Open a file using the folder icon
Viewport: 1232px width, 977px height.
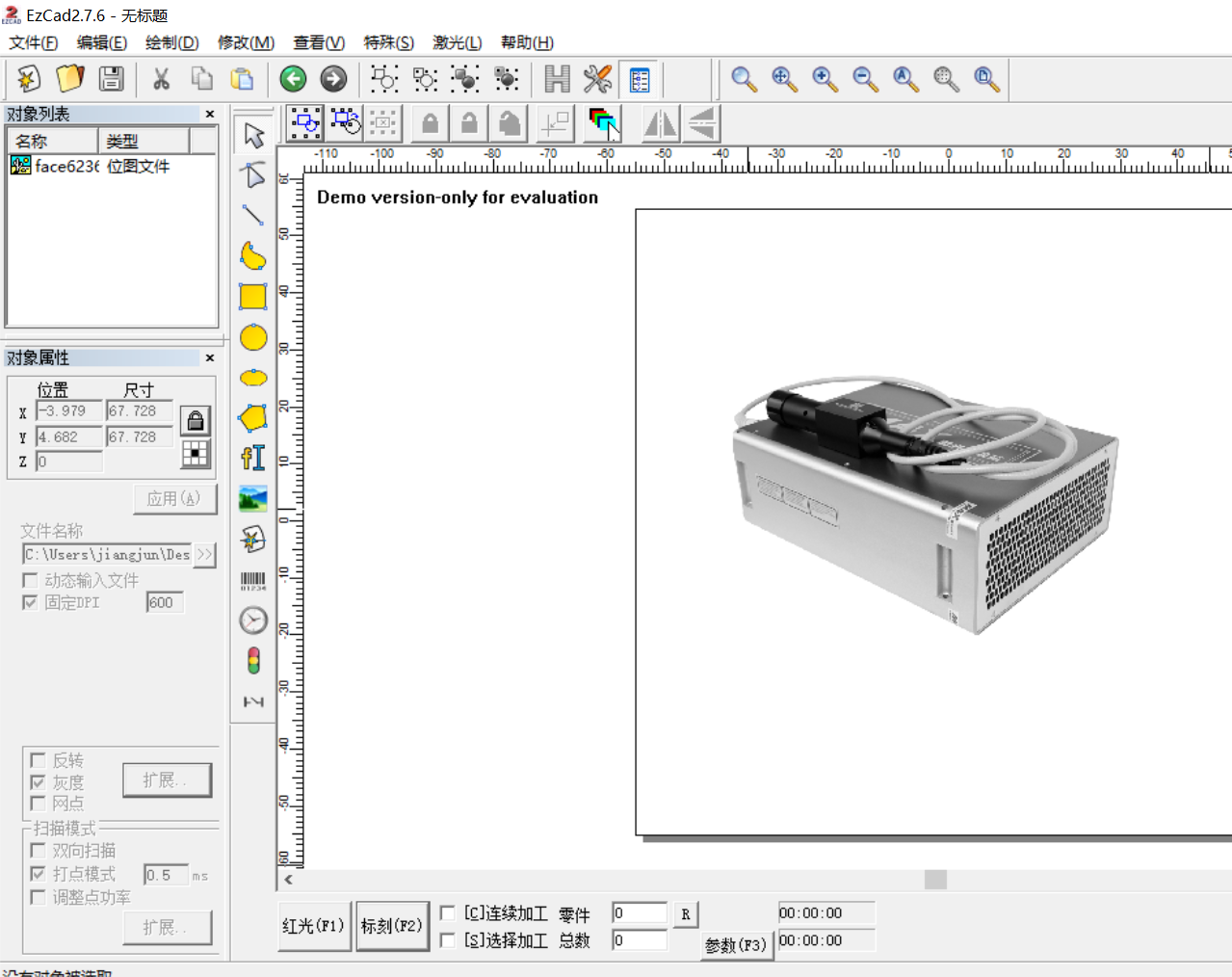70,79
